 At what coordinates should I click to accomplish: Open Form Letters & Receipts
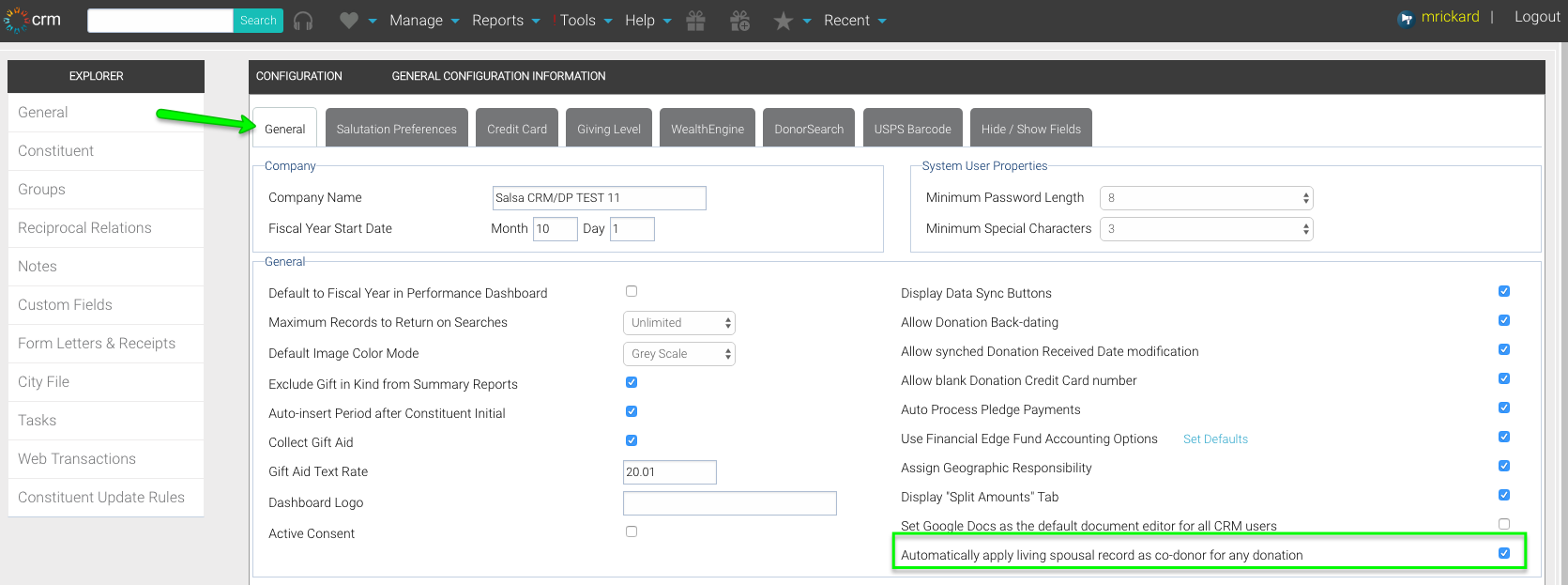pyautogui.click(x=106, y=344)
